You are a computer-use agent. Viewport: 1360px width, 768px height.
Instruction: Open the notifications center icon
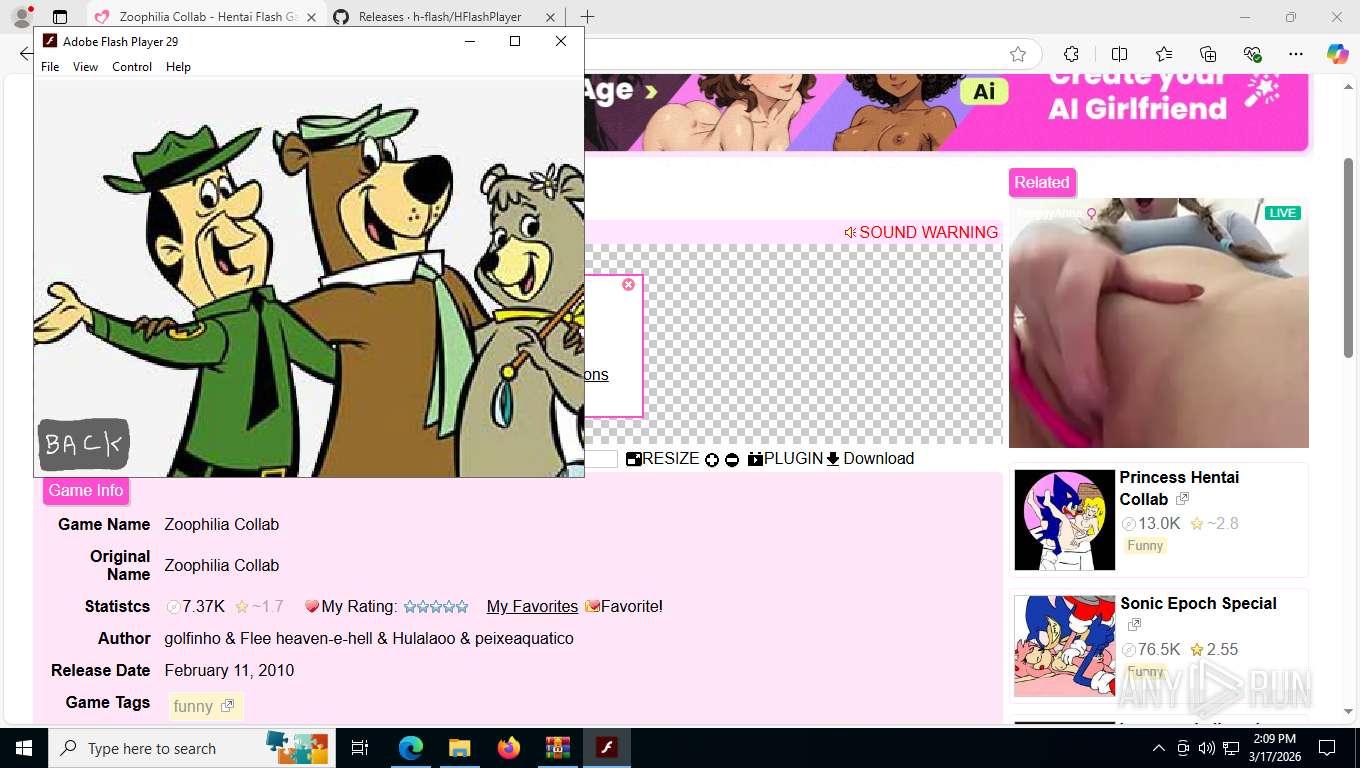point(1327,748)
